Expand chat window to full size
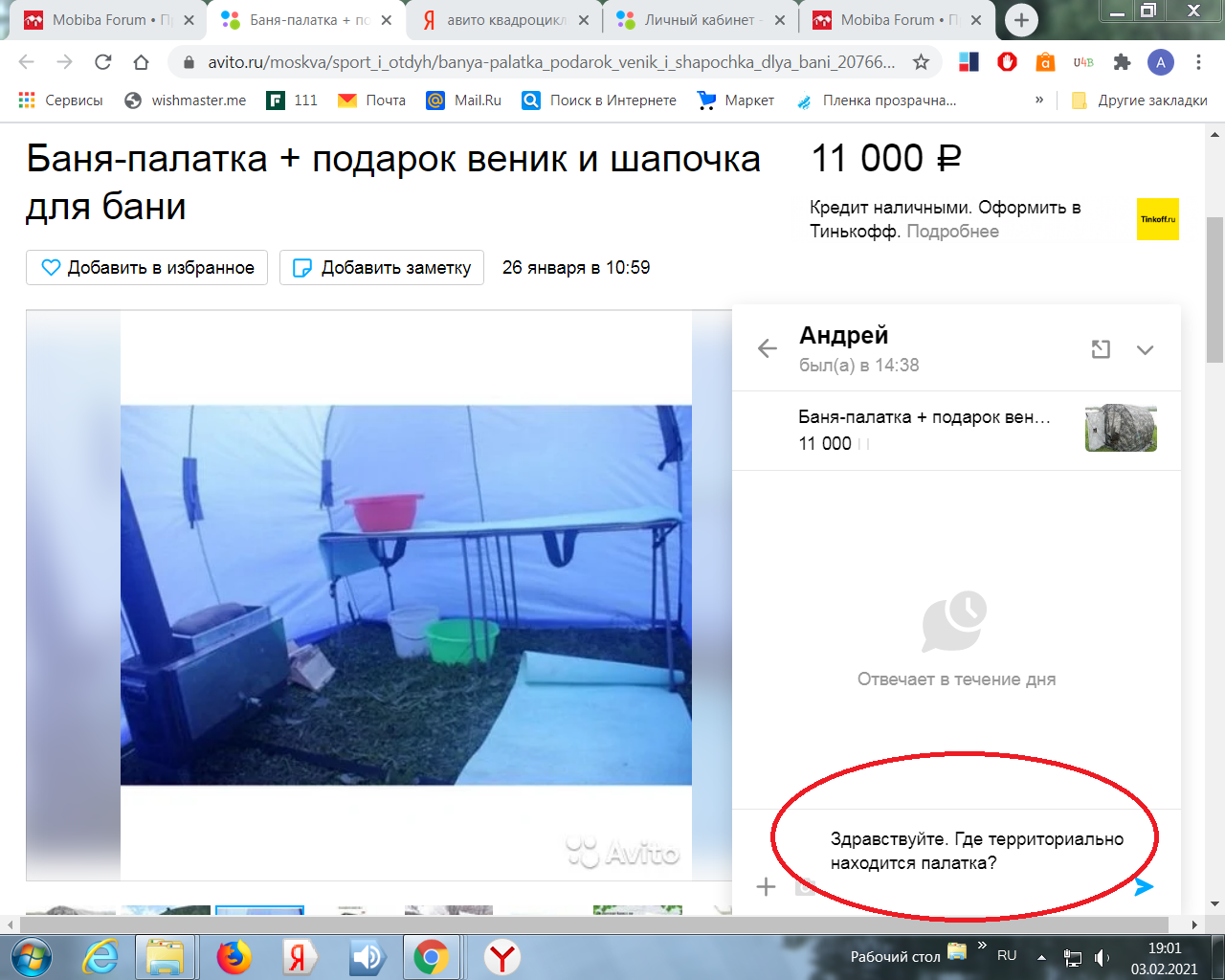1225x980 pixels. (1101, 349)
